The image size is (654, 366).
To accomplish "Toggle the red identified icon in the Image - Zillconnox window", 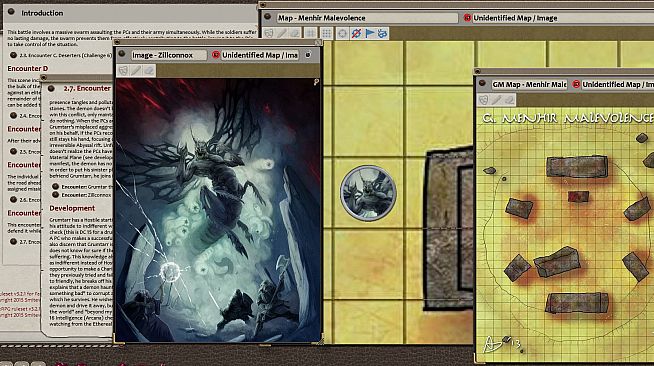I will (216, 55).
